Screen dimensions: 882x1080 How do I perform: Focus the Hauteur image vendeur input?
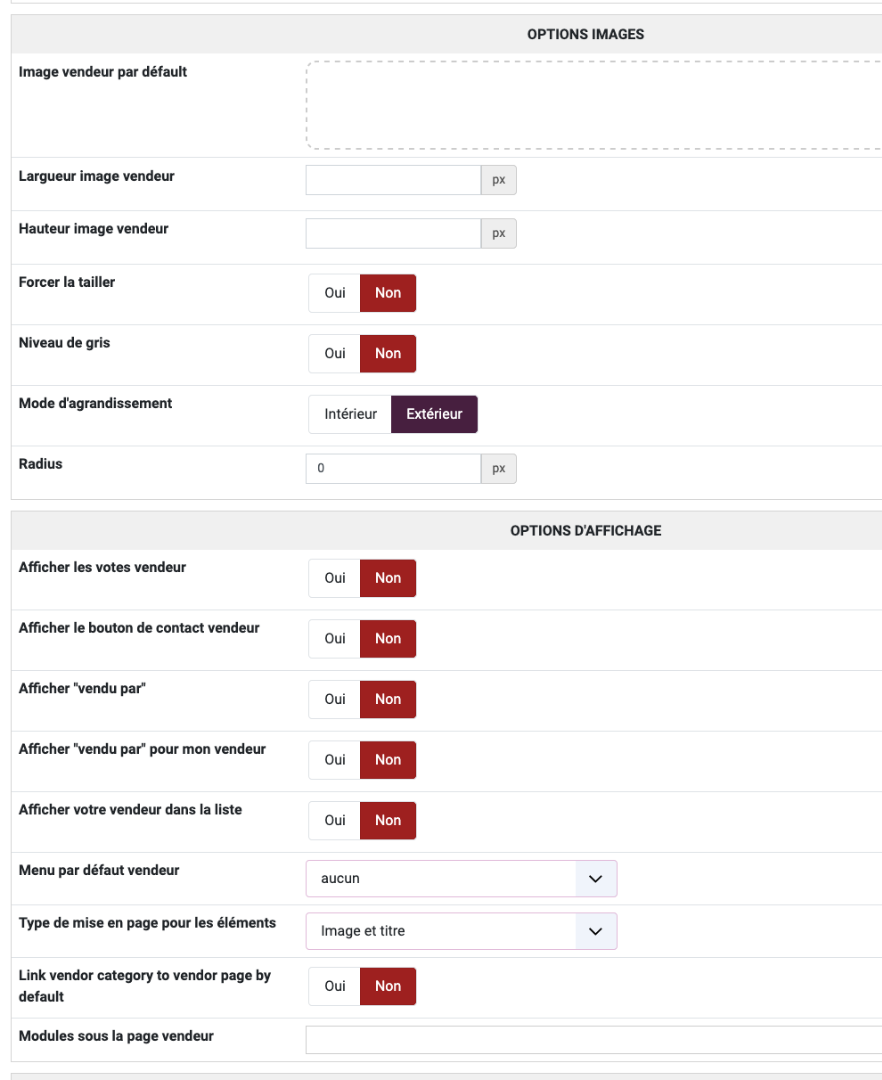coord(393,233)
